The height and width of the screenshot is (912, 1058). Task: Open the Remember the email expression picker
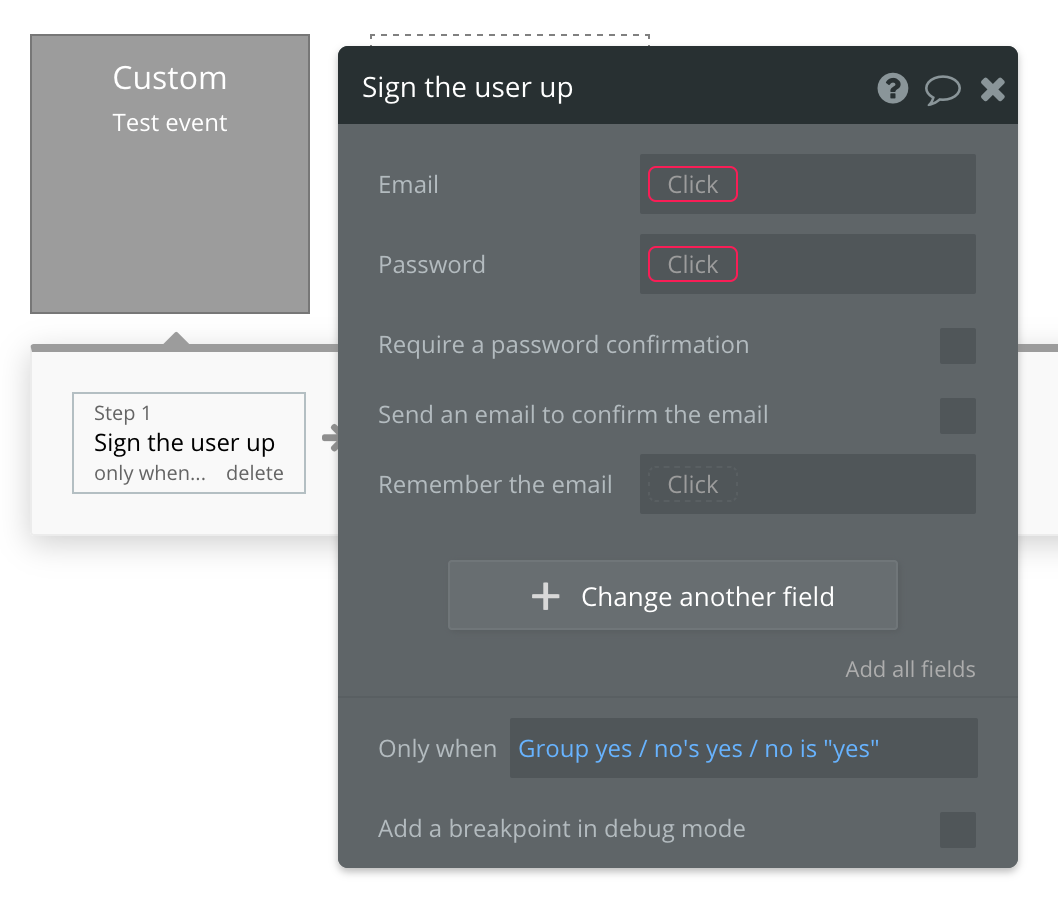point(693,484)
